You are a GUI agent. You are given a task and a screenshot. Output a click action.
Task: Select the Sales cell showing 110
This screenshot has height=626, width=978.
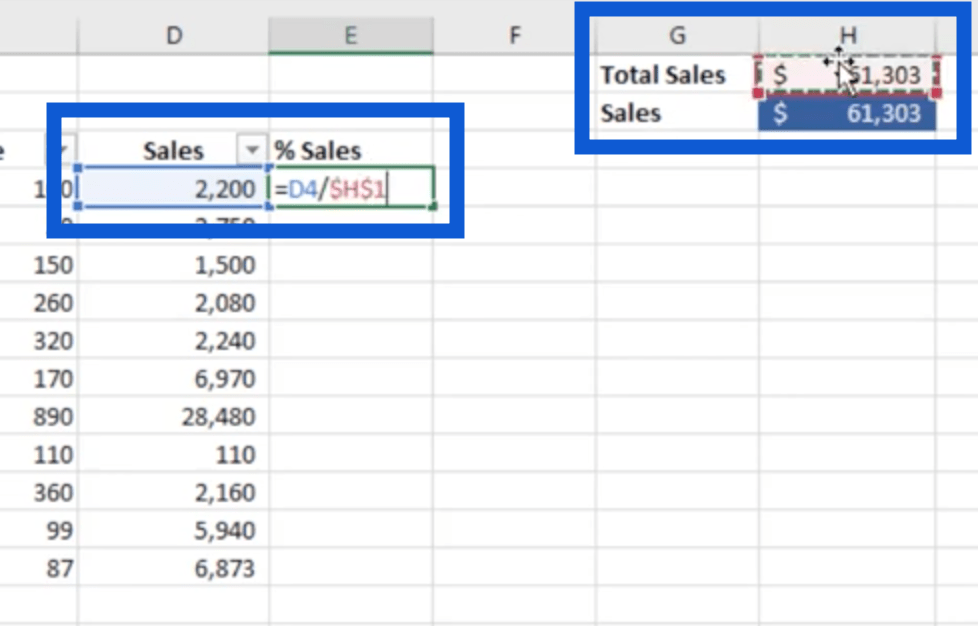click(174, 455)
